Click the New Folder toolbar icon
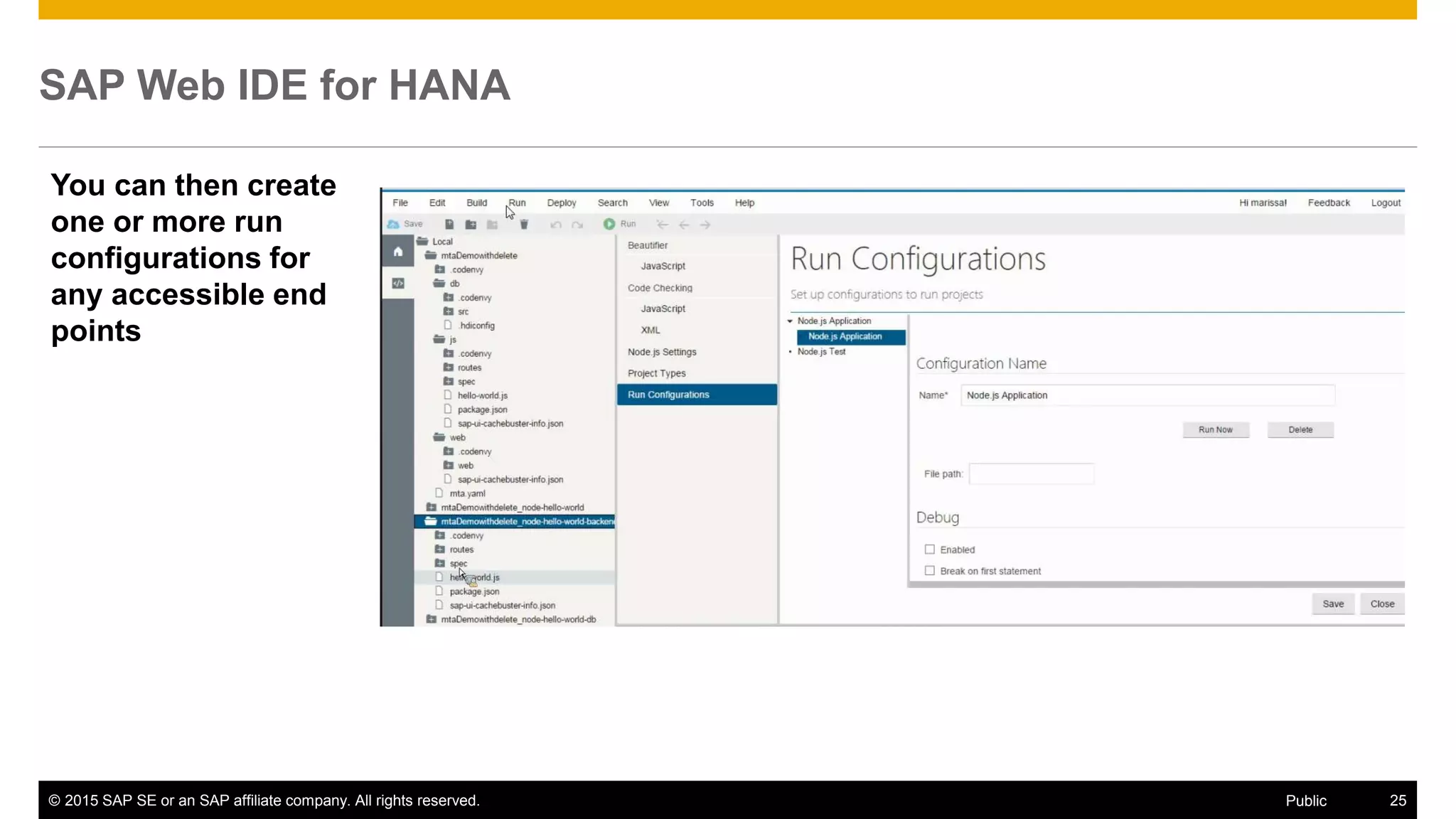1456x819 pixels. (471, 225)
